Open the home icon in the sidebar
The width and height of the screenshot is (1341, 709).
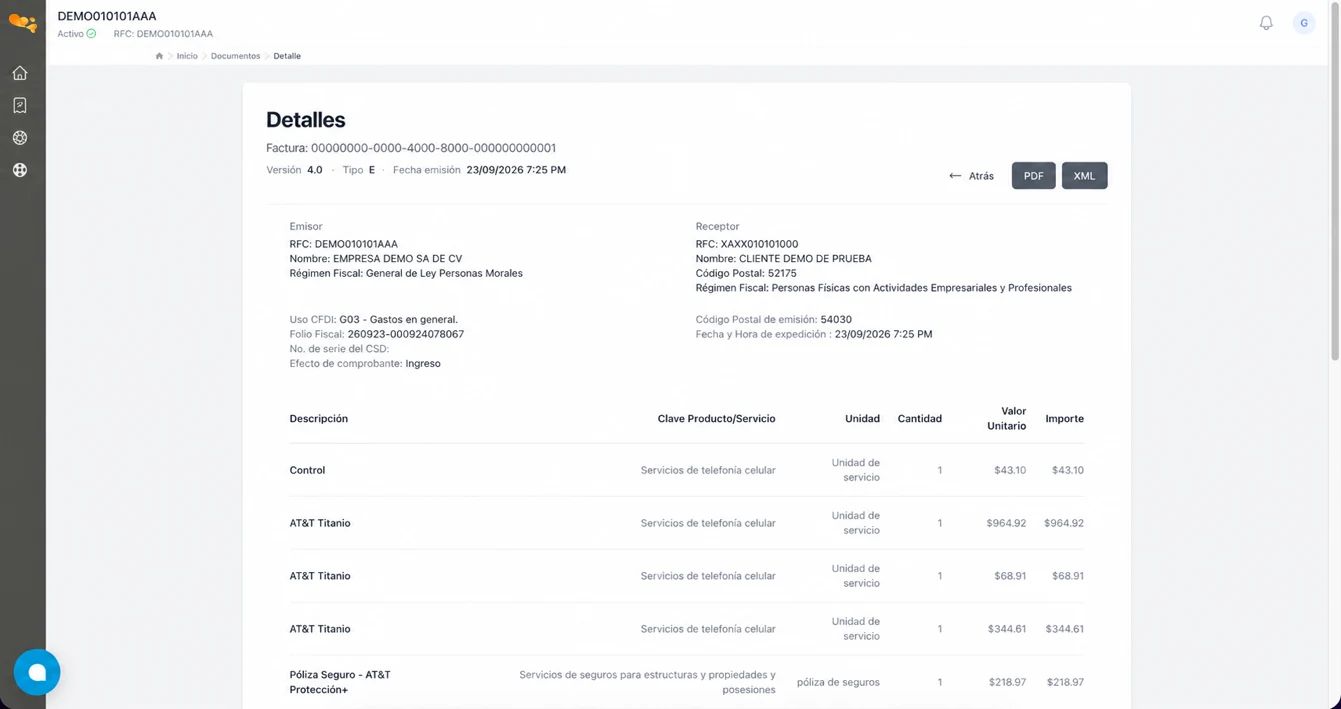[x=20, y=73]
